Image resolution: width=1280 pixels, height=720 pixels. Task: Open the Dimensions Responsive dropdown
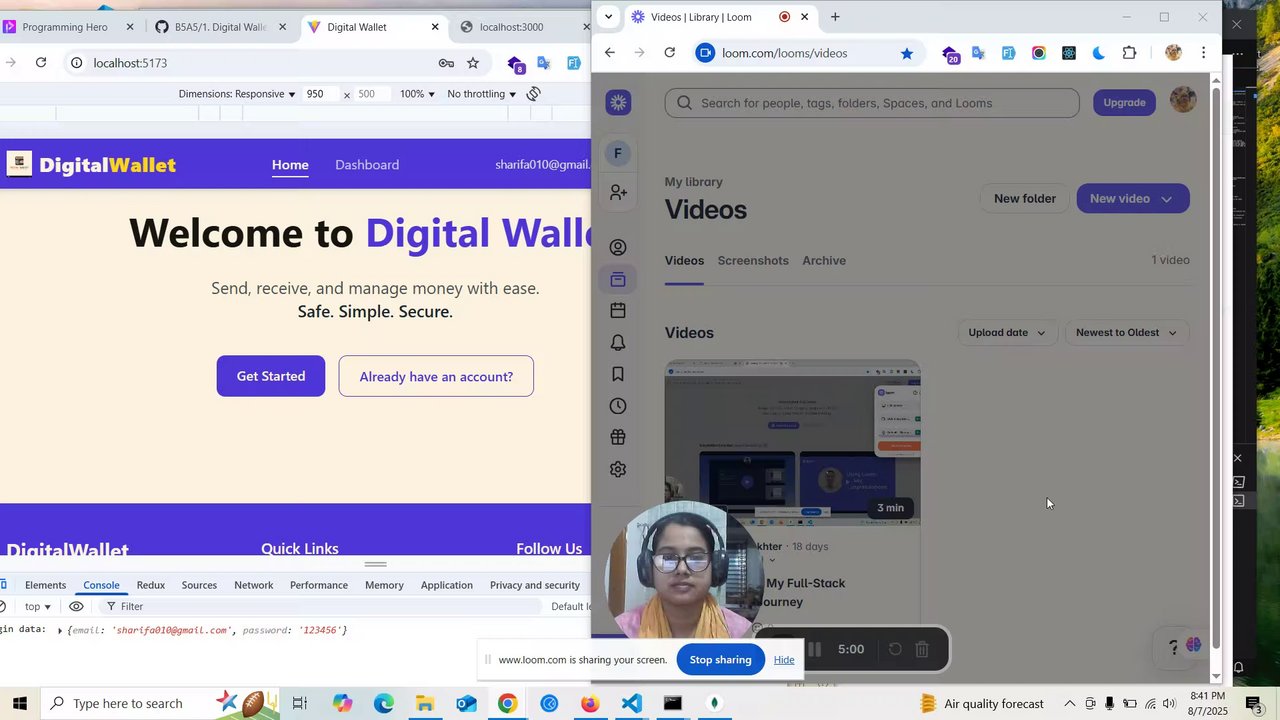point(237,94)
